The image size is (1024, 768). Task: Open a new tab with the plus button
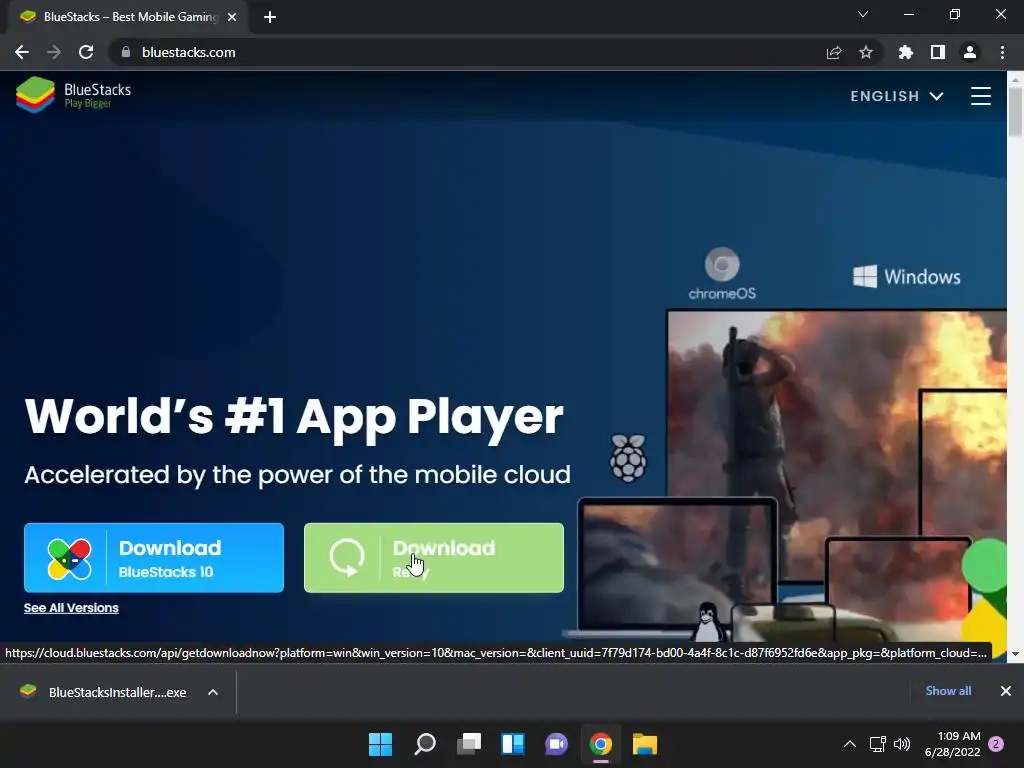270,17
